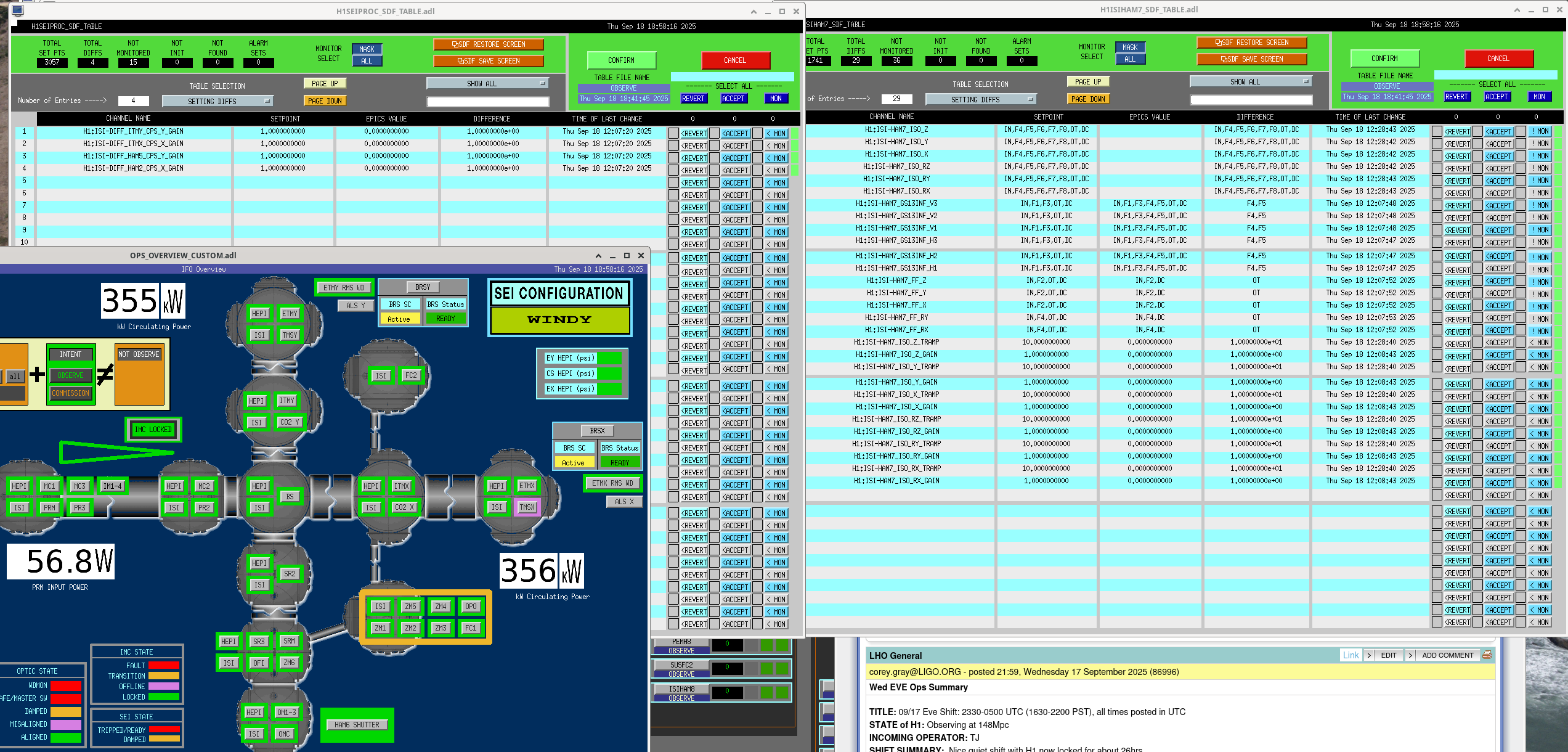1568x752 pixels.
Task: Click the Number of Entries field showing 29
Action: pos(896,99)
